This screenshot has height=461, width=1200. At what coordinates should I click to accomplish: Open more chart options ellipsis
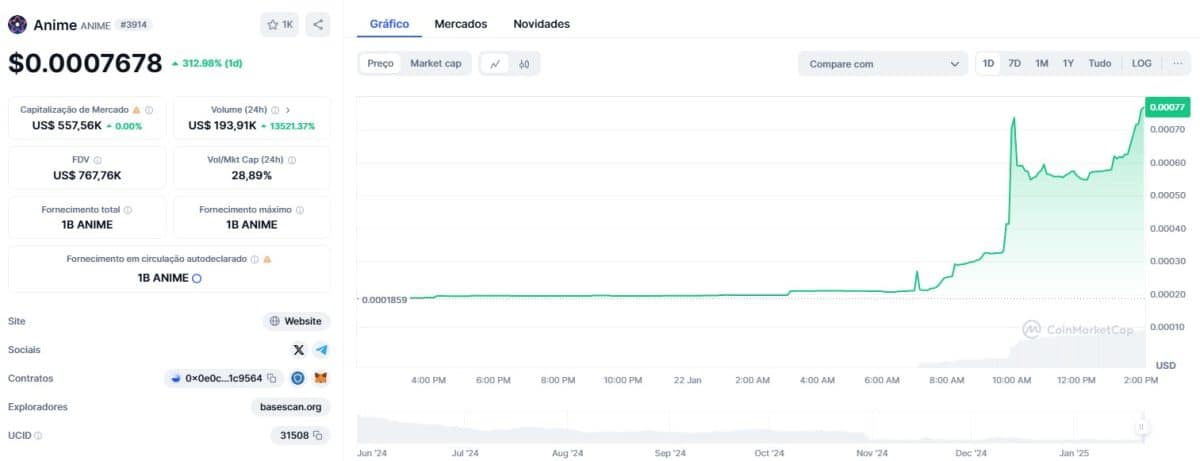click(x=1178, y=64)
